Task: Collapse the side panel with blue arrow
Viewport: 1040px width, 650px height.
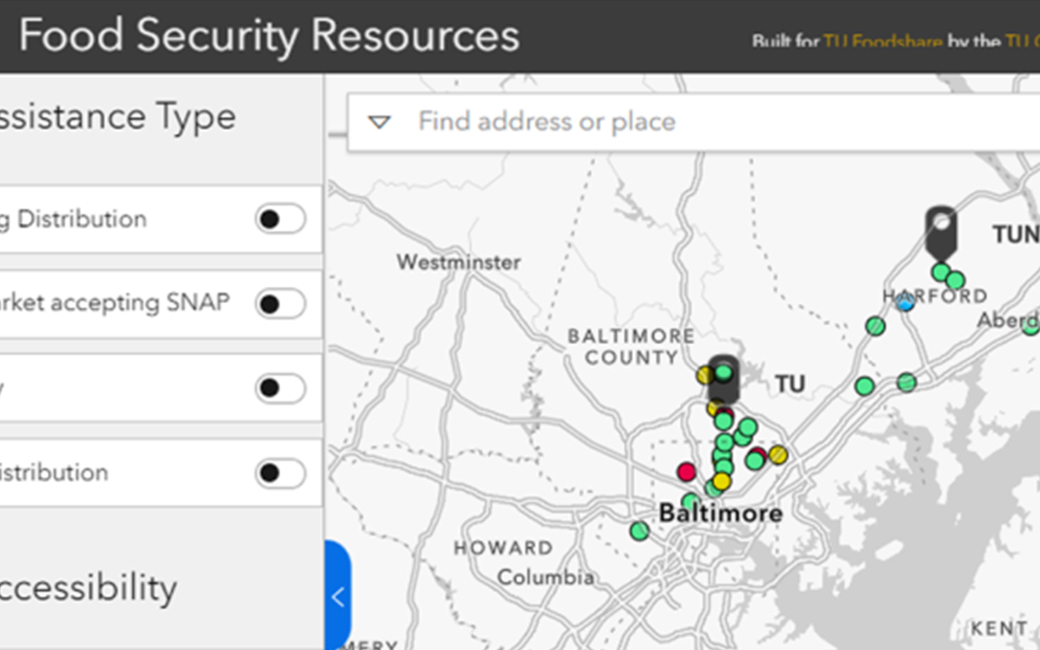Action: click(338, 597)
